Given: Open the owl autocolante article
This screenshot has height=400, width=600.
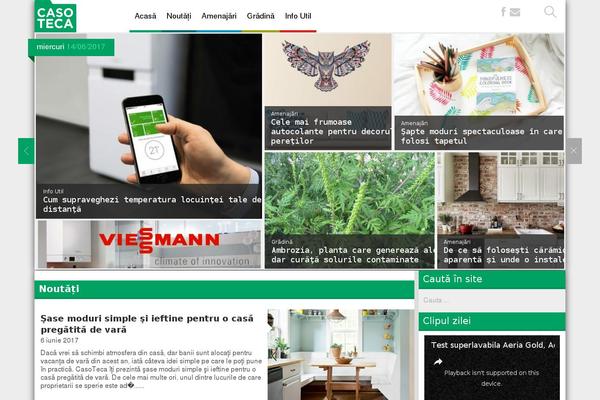Looking at the screenshot, I should pos(328,91).
